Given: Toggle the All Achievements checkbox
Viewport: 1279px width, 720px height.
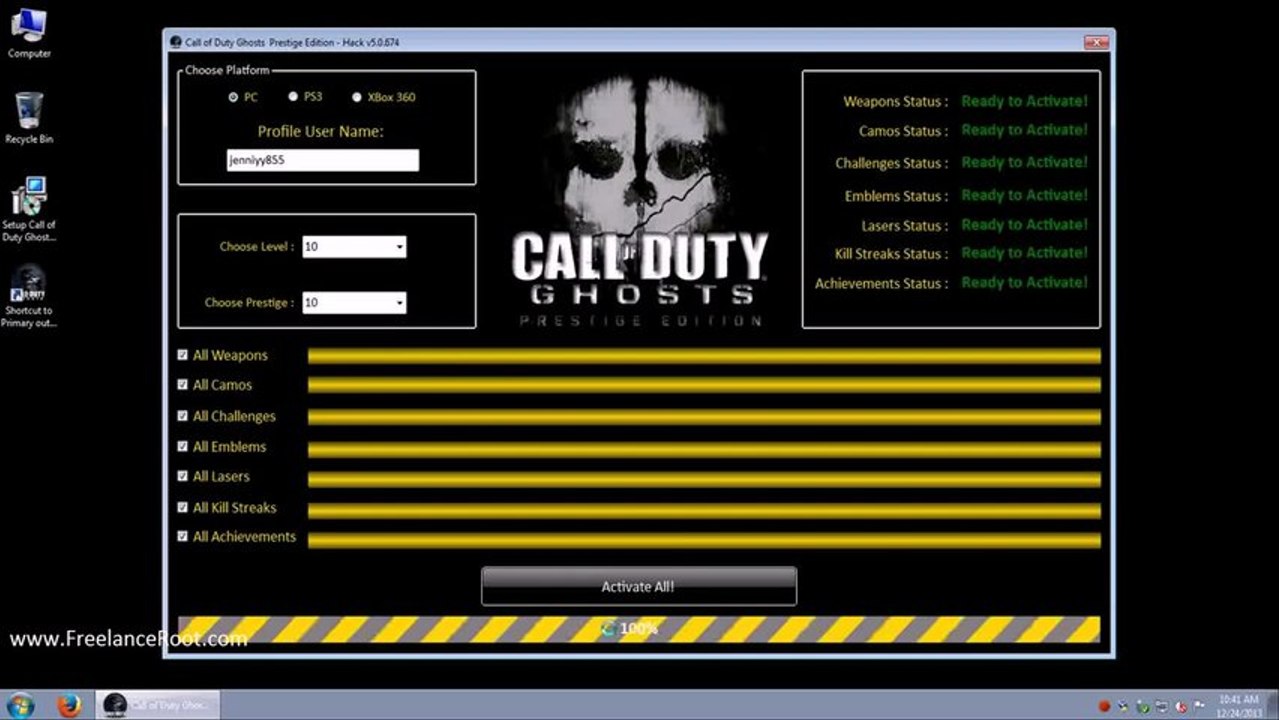Looking at the screenshot, I should pyautogui.click(x=183, y=536).
